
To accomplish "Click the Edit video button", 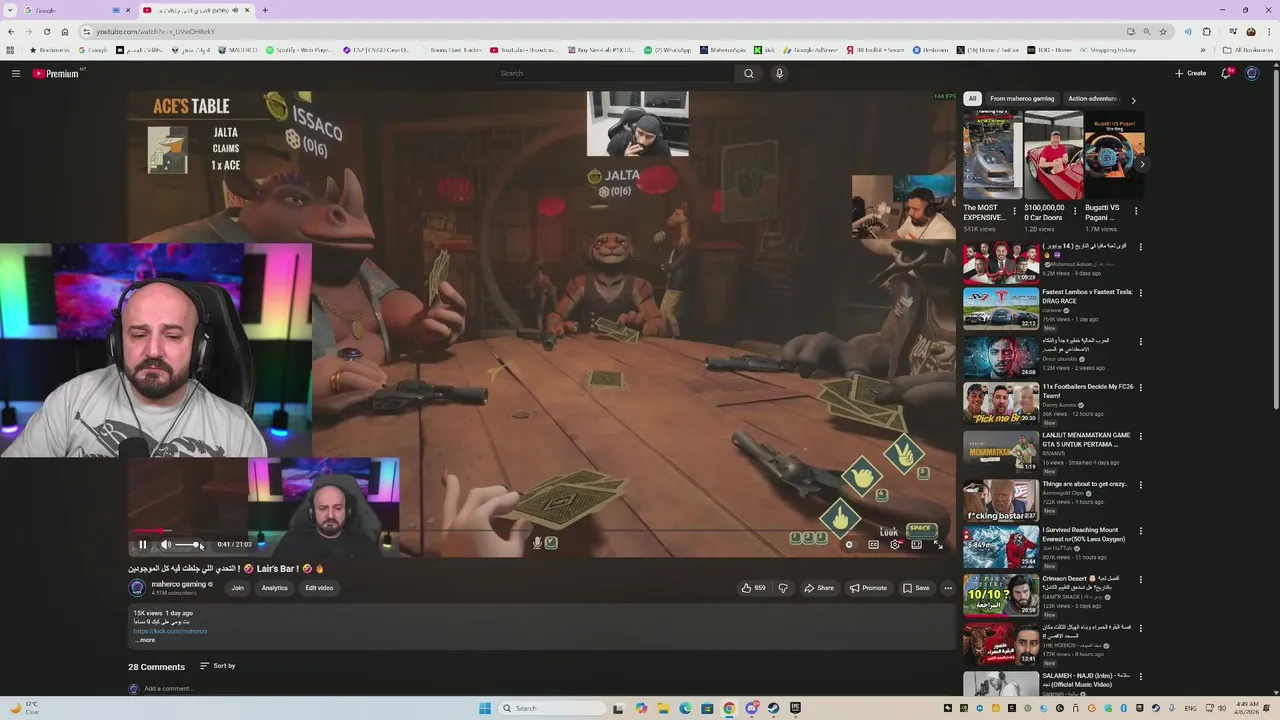I will (319, 588).
